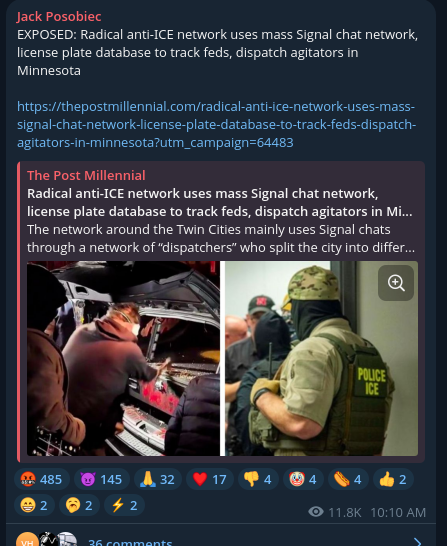Open the 36 comments thread
447x546 pixels.
pyautogui.click(x=130, y=542)
